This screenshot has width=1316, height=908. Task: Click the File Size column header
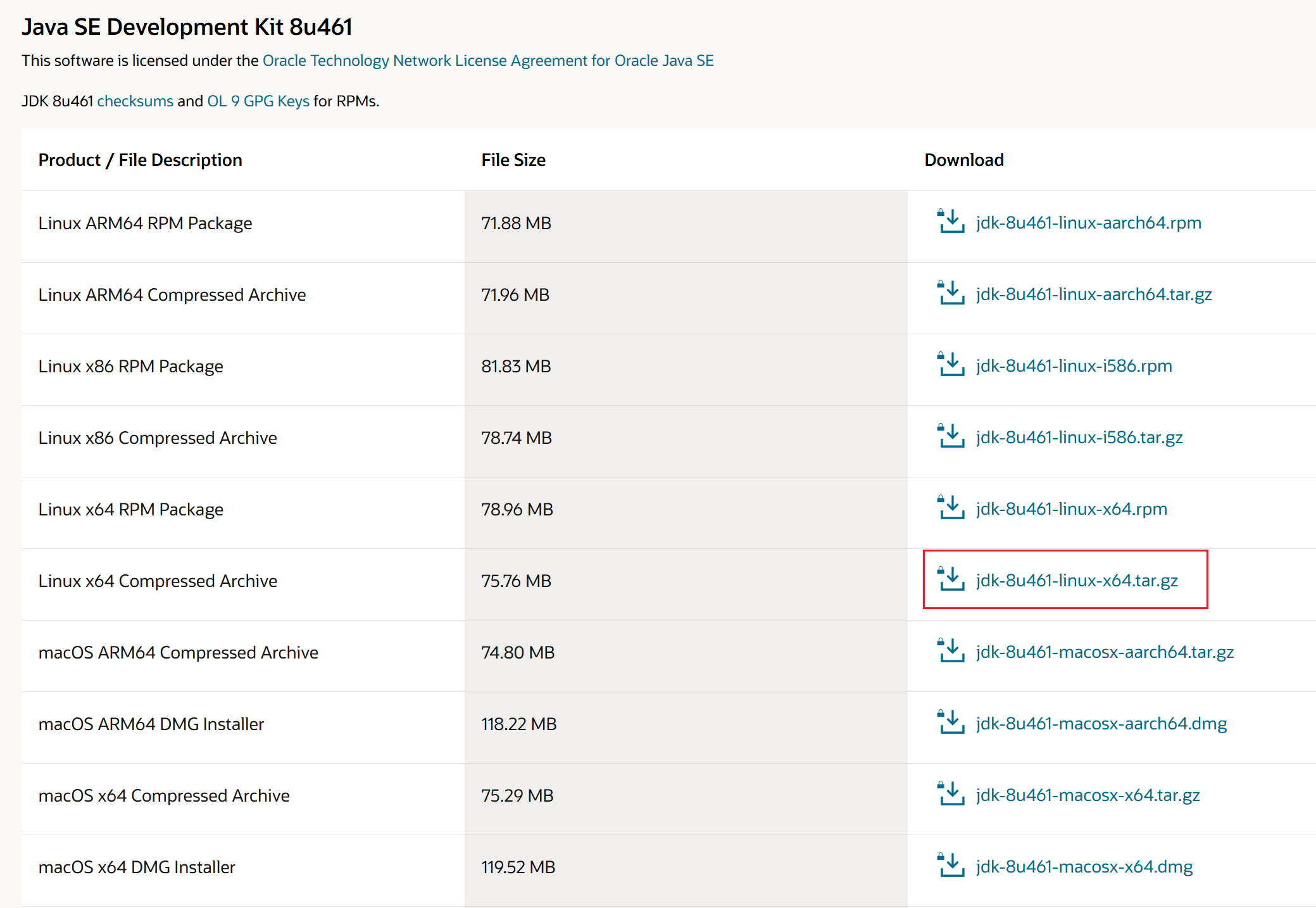(x=513, y=160)
